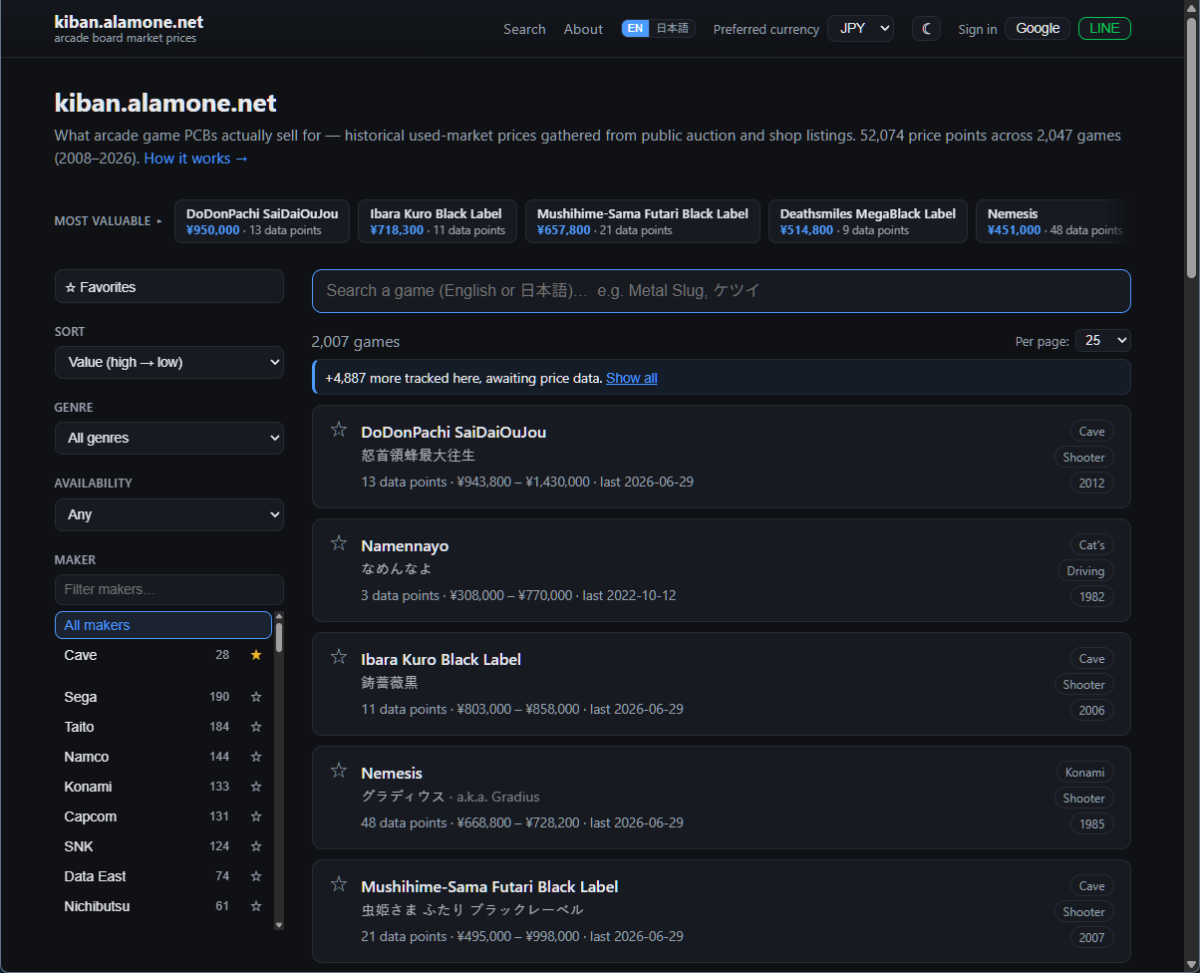Image resolution: width=1200 pixels, height=973 pixels.
Task: Switch language to EN
Action: tap(635, 29)
